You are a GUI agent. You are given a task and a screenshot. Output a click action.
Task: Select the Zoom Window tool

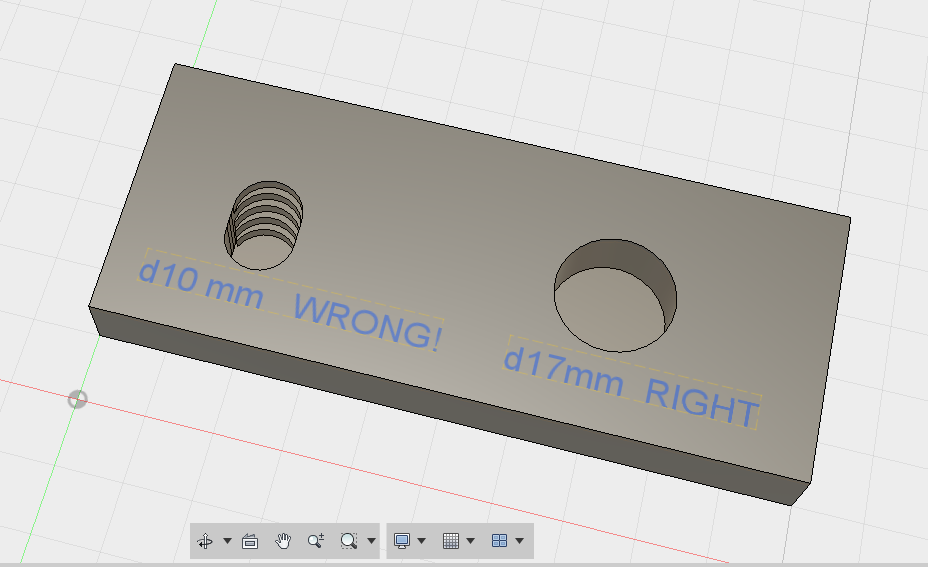click(x=348, y=541)
